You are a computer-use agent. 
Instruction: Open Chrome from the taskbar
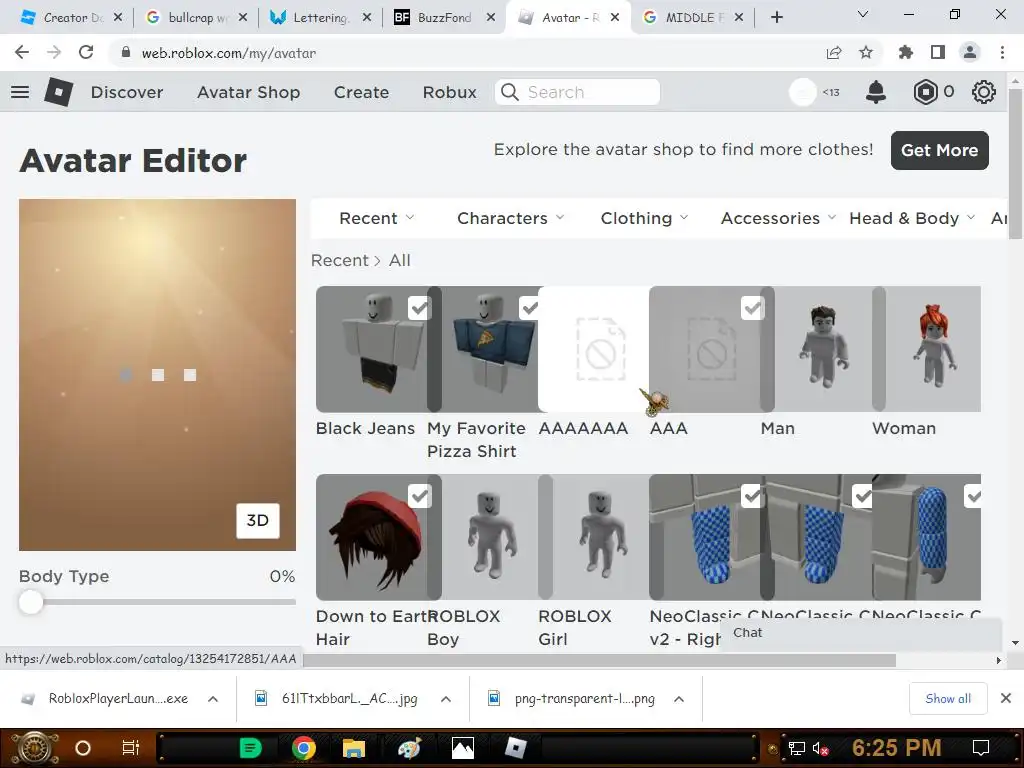coord(304,748)
